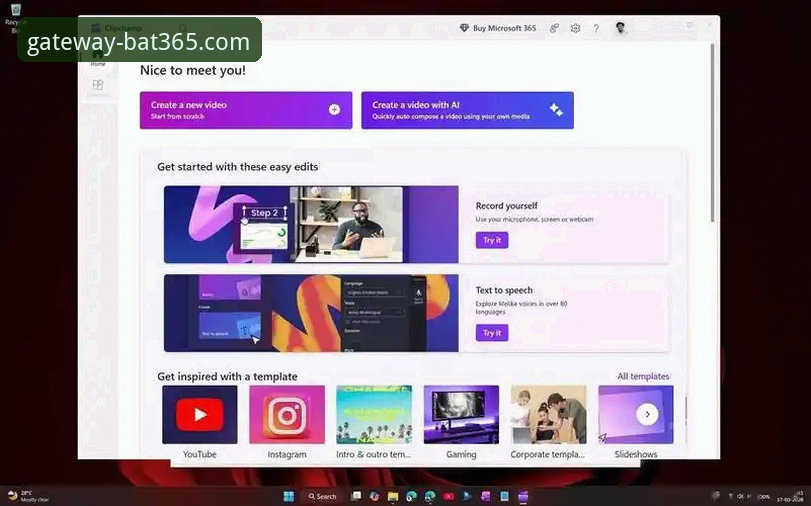The height and width of the screenshot is (506, 811).
Task: Click the Gaming template label
Action: (x=461, y=454)
